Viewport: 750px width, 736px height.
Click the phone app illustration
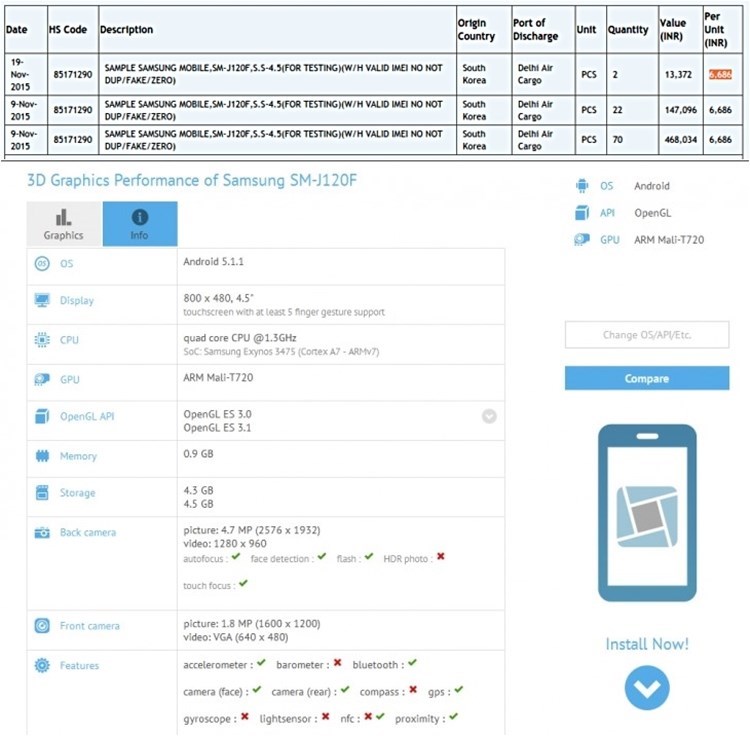647,513
